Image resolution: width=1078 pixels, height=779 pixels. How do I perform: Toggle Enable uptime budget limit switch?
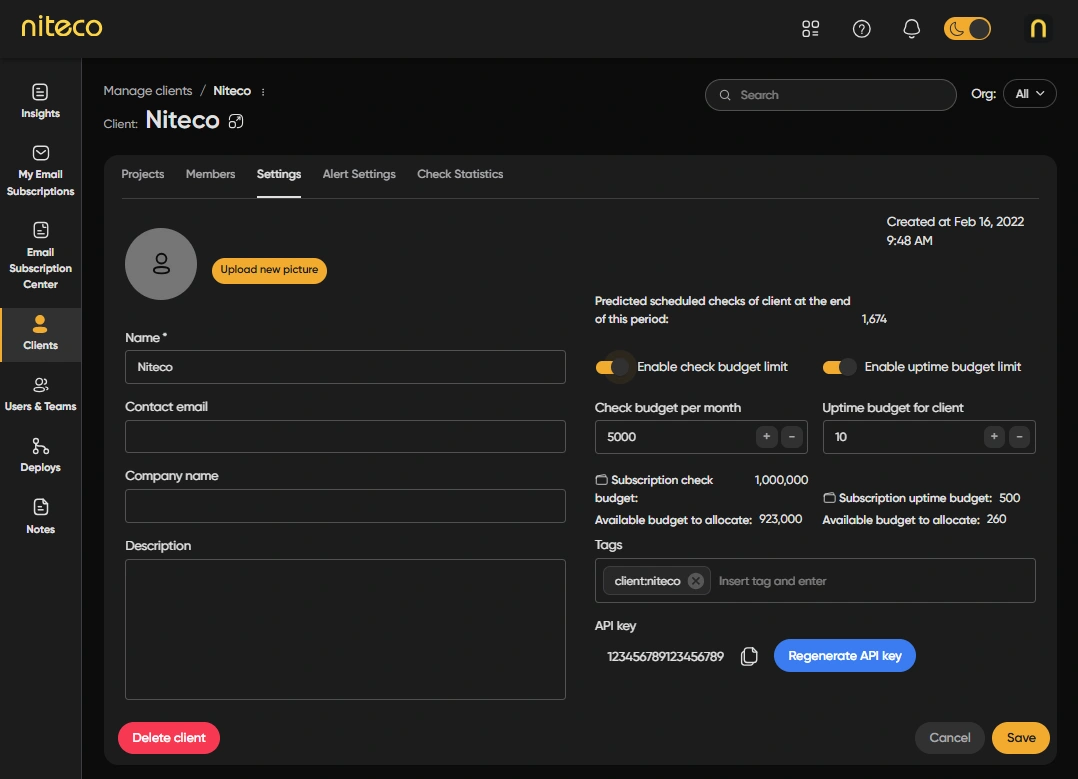point(839,367)
